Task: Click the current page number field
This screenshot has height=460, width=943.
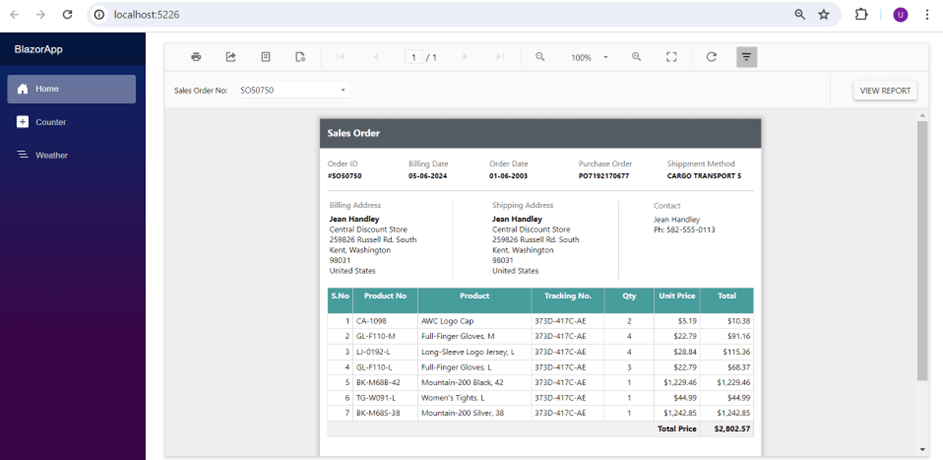Action: pos(414,58)
